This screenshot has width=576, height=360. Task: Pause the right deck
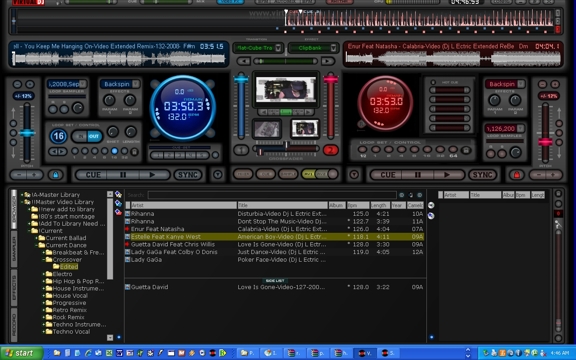[418, 175]
